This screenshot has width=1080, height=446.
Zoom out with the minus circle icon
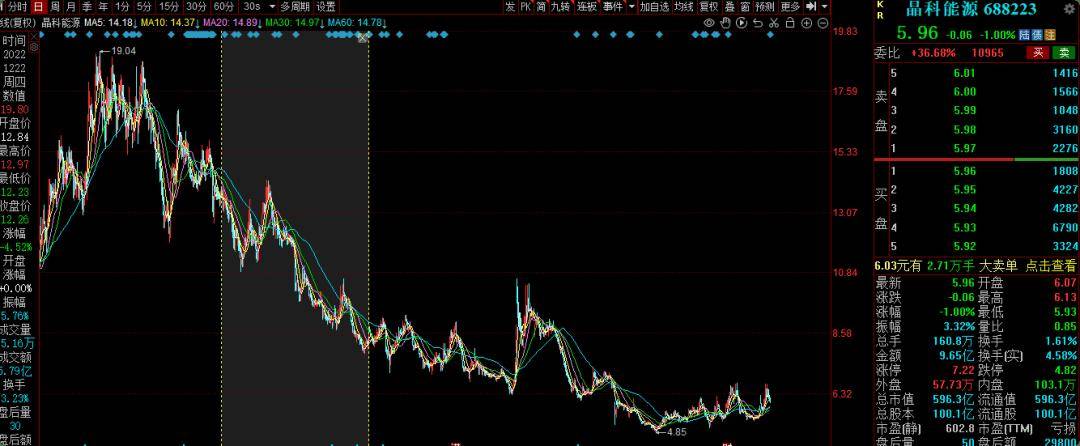tap(823, 23)
